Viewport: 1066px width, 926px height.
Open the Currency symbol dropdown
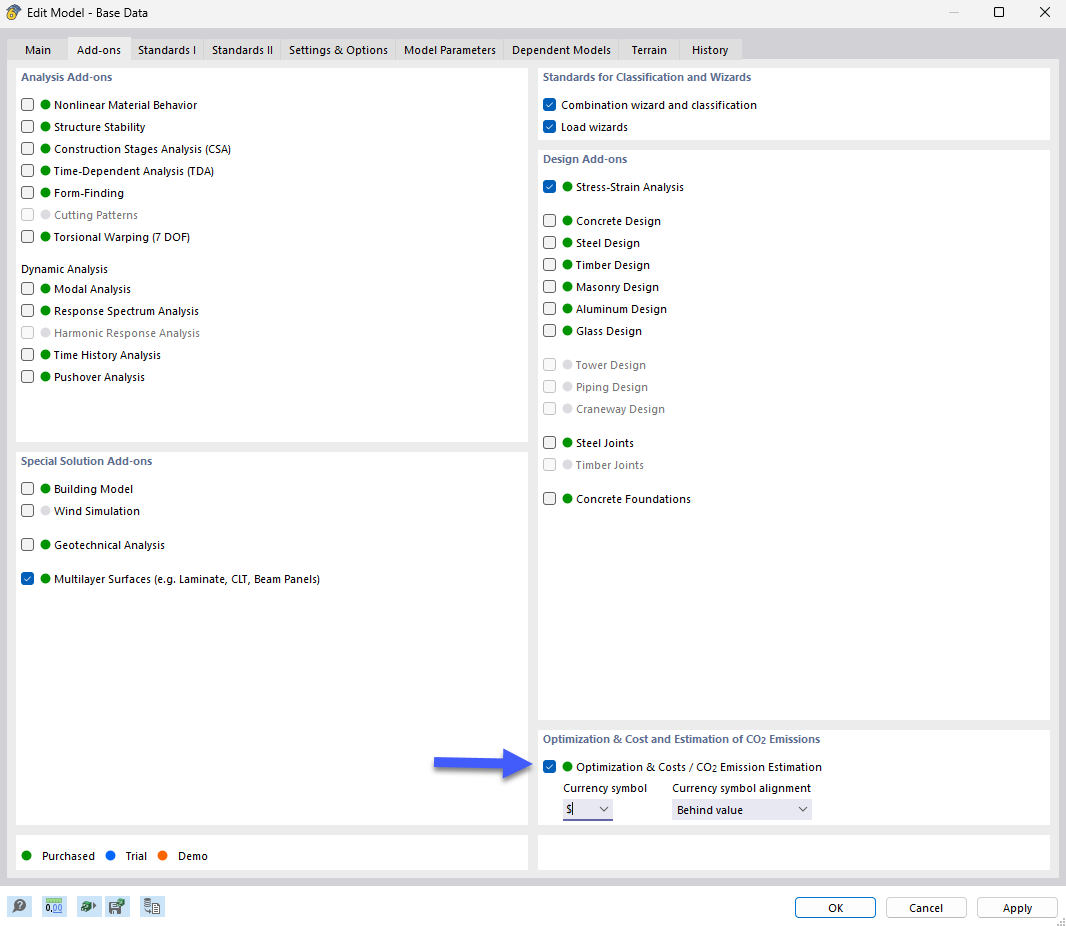pyautogui.click(x=603, y=809)
